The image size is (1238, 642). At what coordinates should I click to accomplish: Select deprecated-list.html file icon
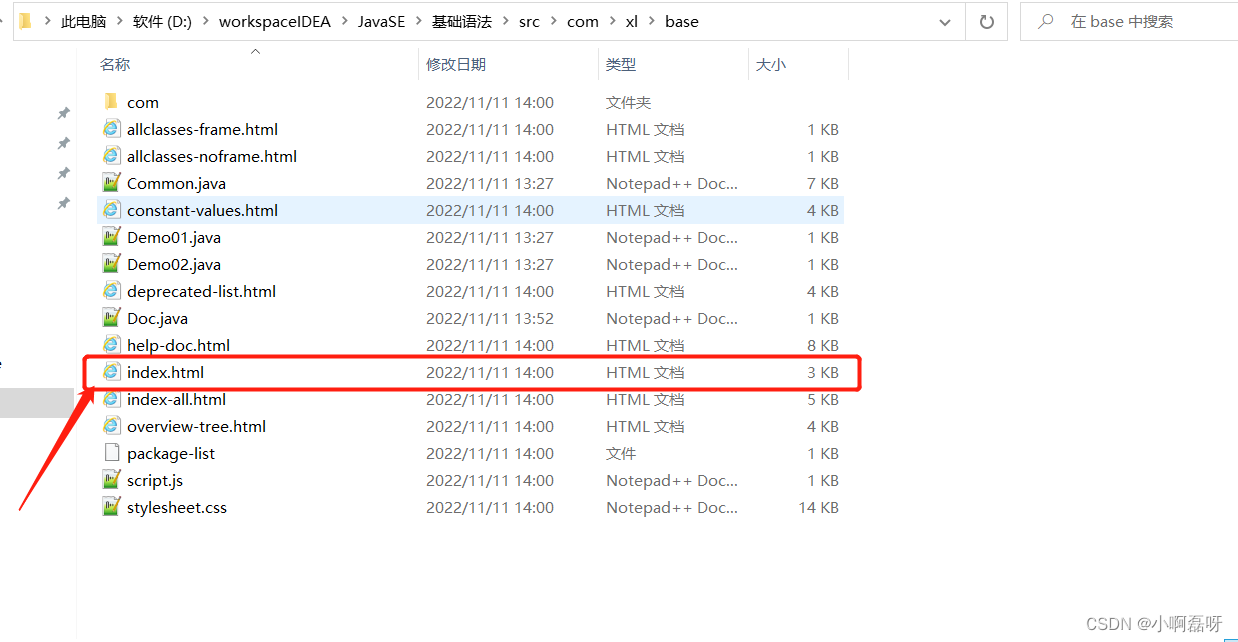click(111, 291)
